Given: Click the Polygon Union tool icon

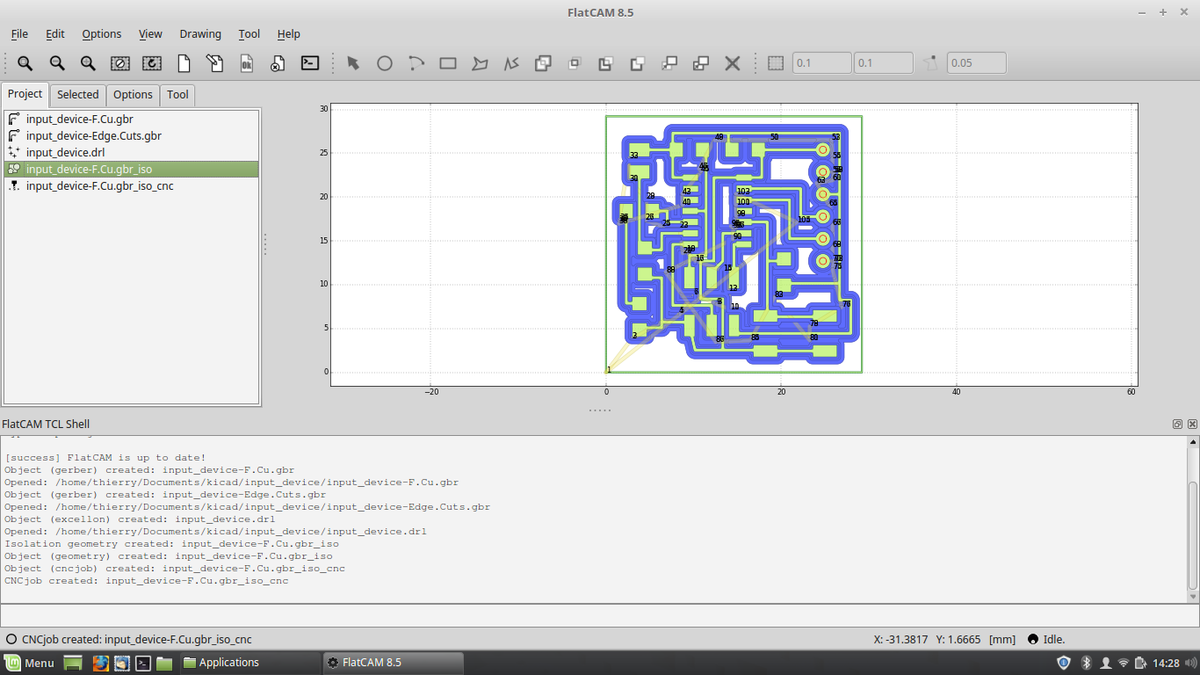Looking at the screenshot, I should pos(543,63).
